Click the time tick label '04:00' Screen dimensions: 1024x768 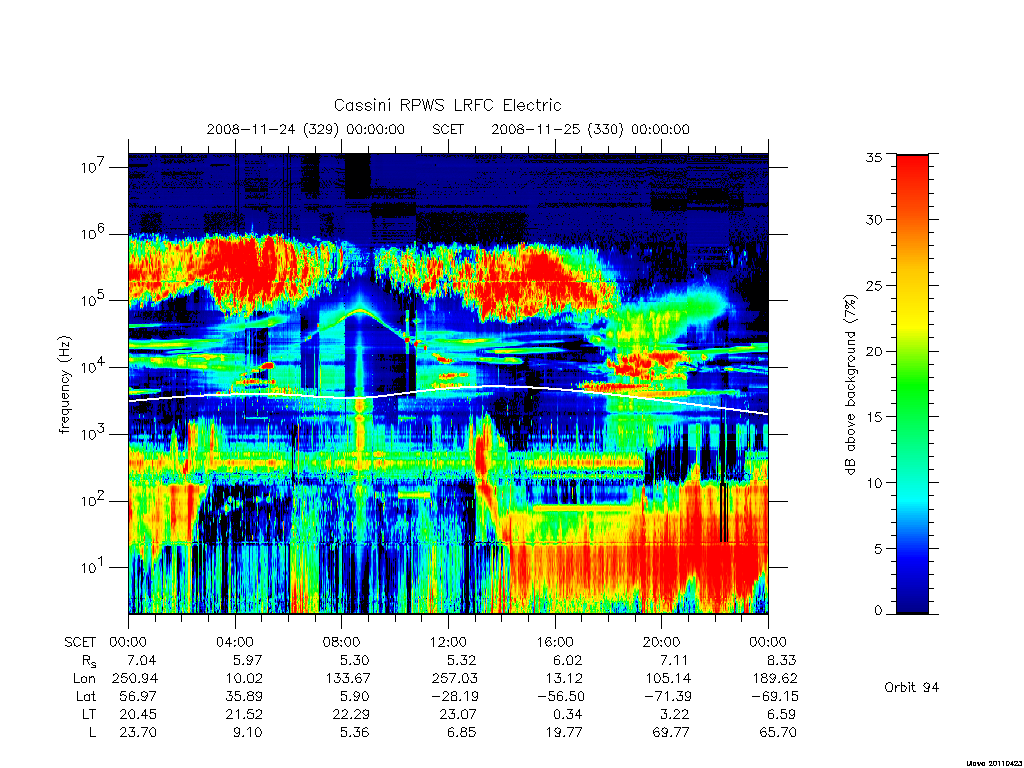point(235,642)
